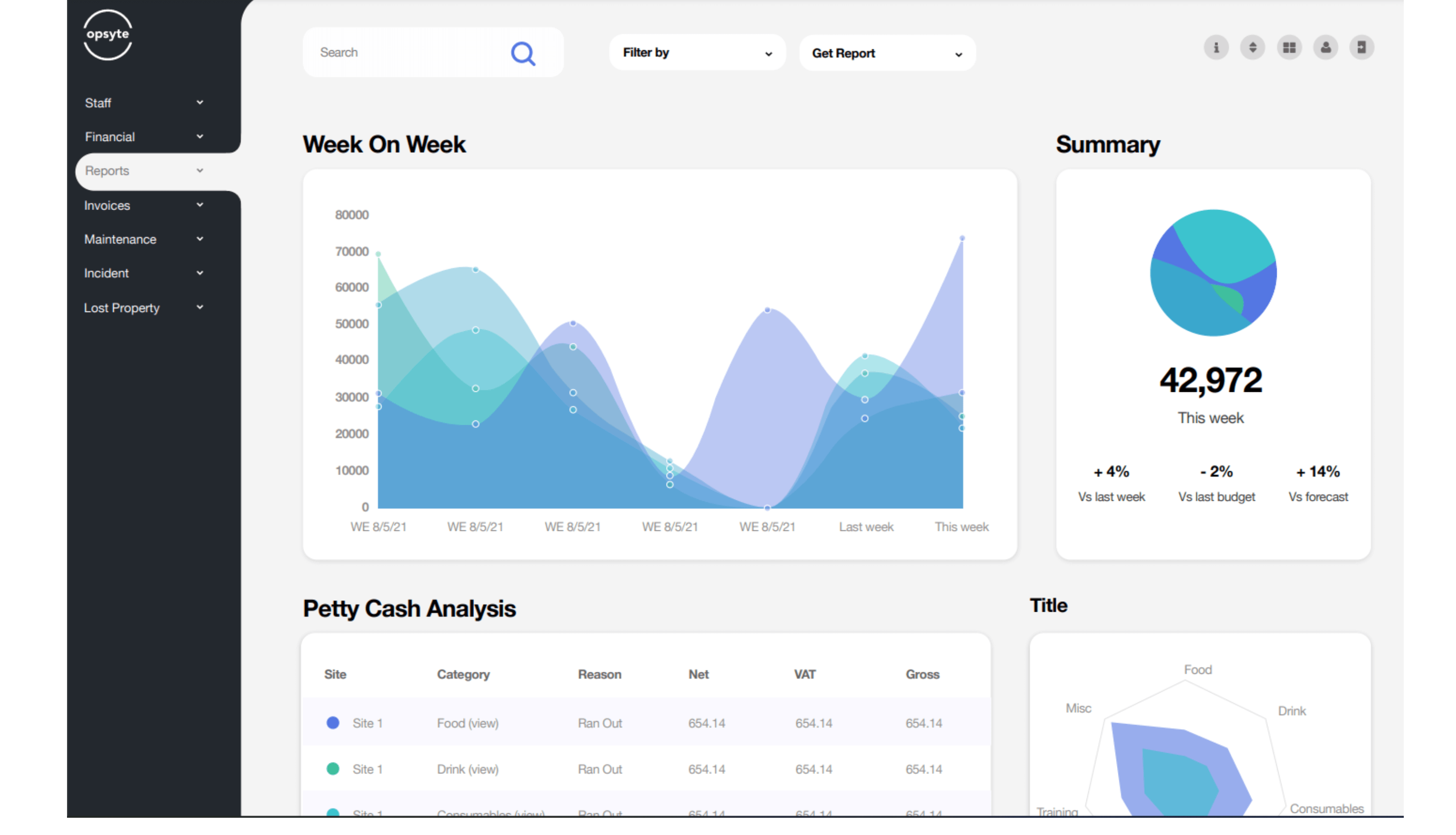Screen dimensions: 1456x835
Task: Click the VAT column header
Action: pos(805,674)
